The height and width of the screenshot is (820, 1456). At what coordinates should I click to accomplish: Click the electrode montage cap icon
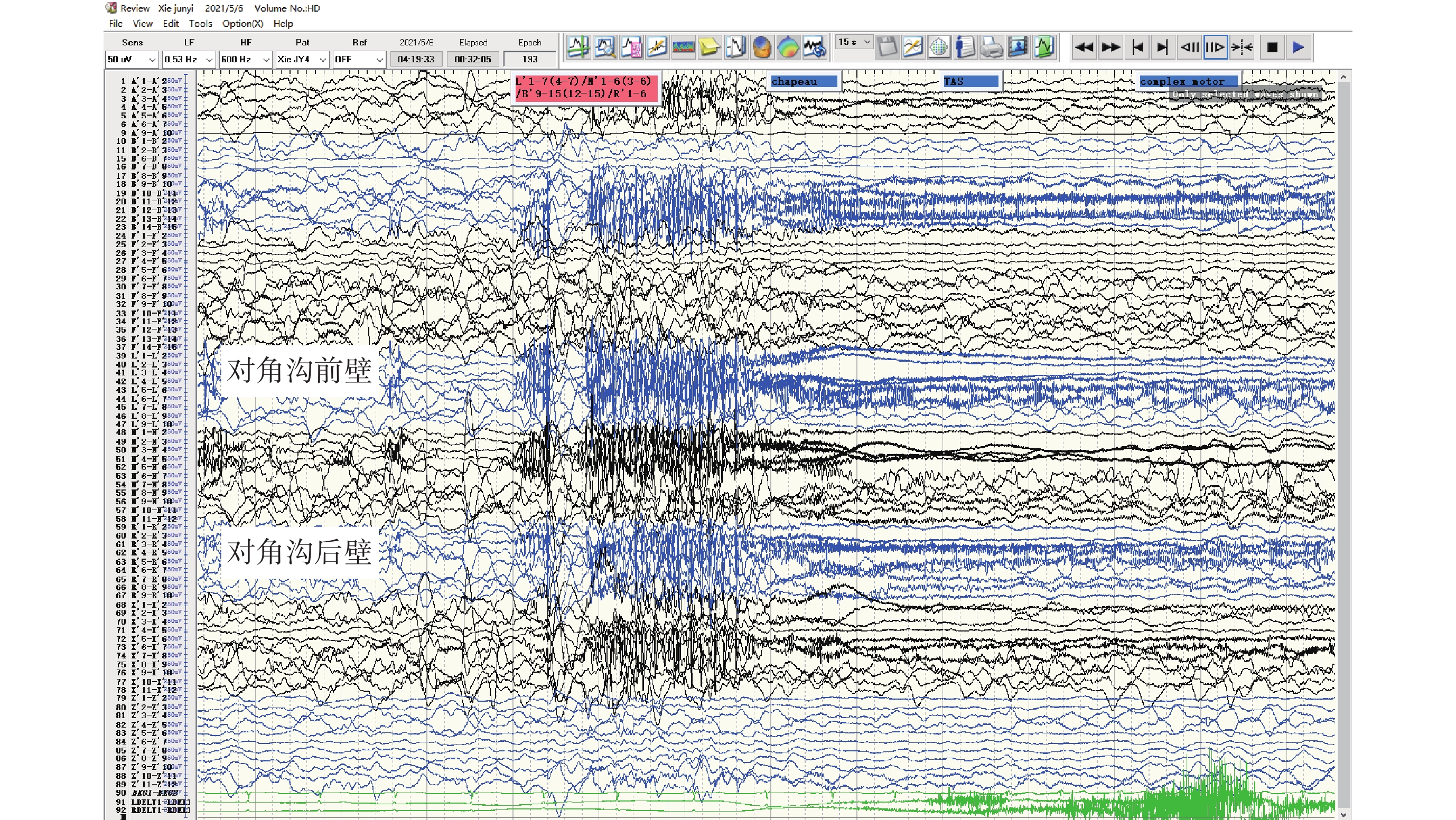(939, 48)
